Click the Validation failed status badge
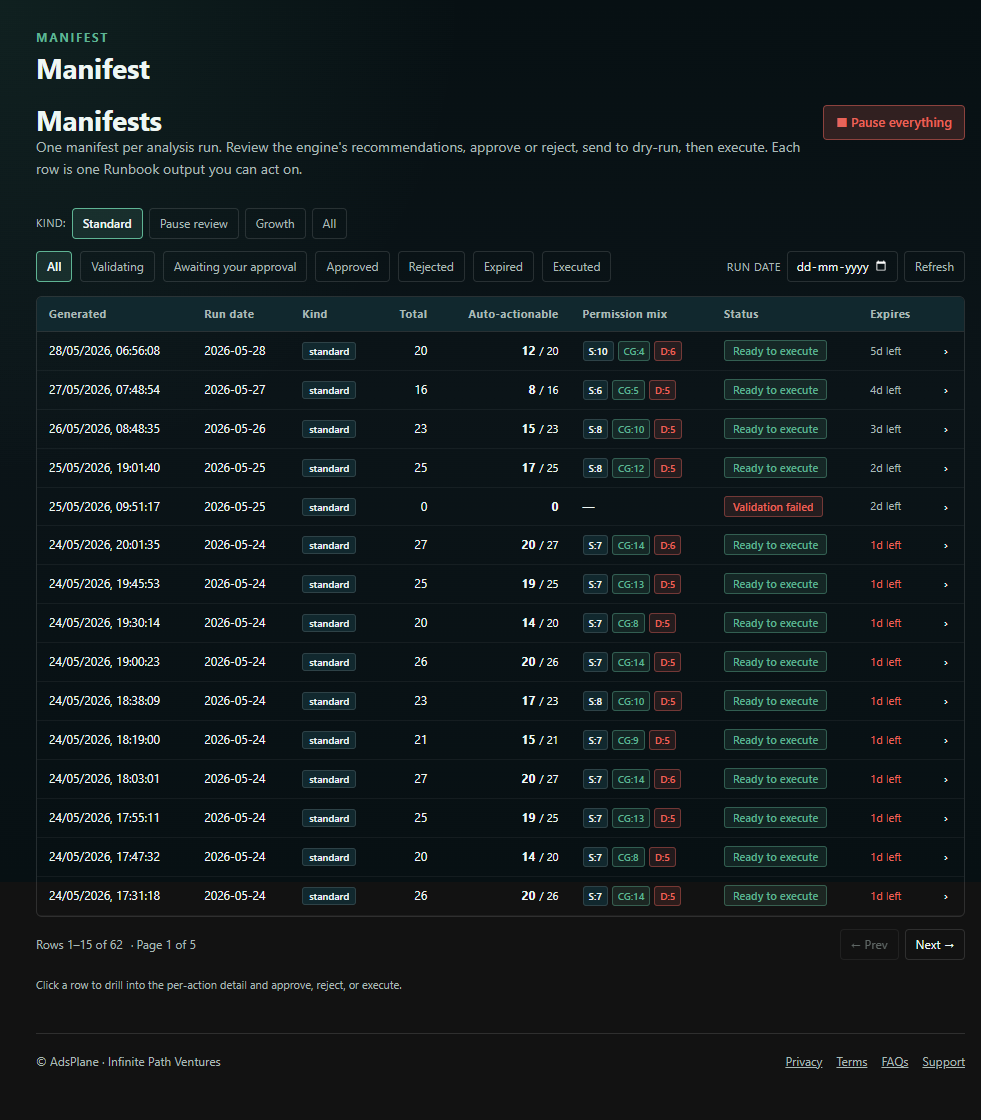981x1120 pixels. tap(773, 506)
